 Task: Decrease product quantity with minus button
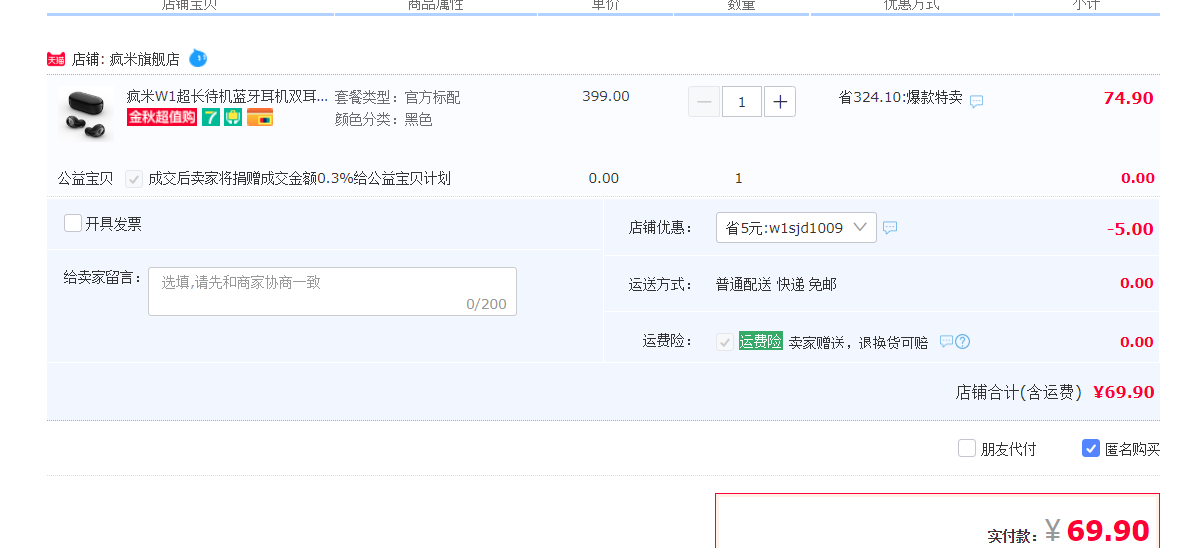coord(704,101)
